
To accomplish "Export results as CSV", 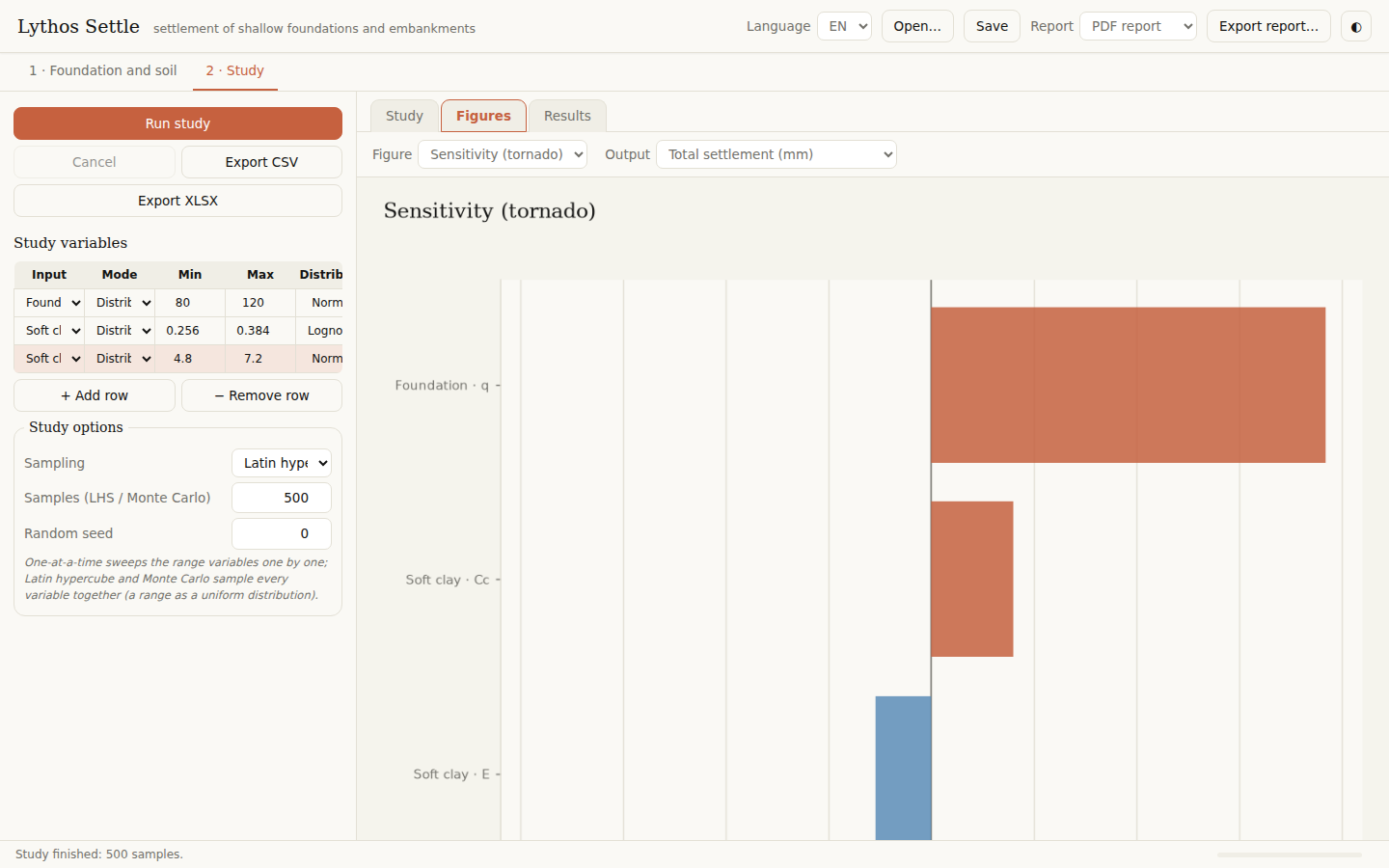I will 261,162.
